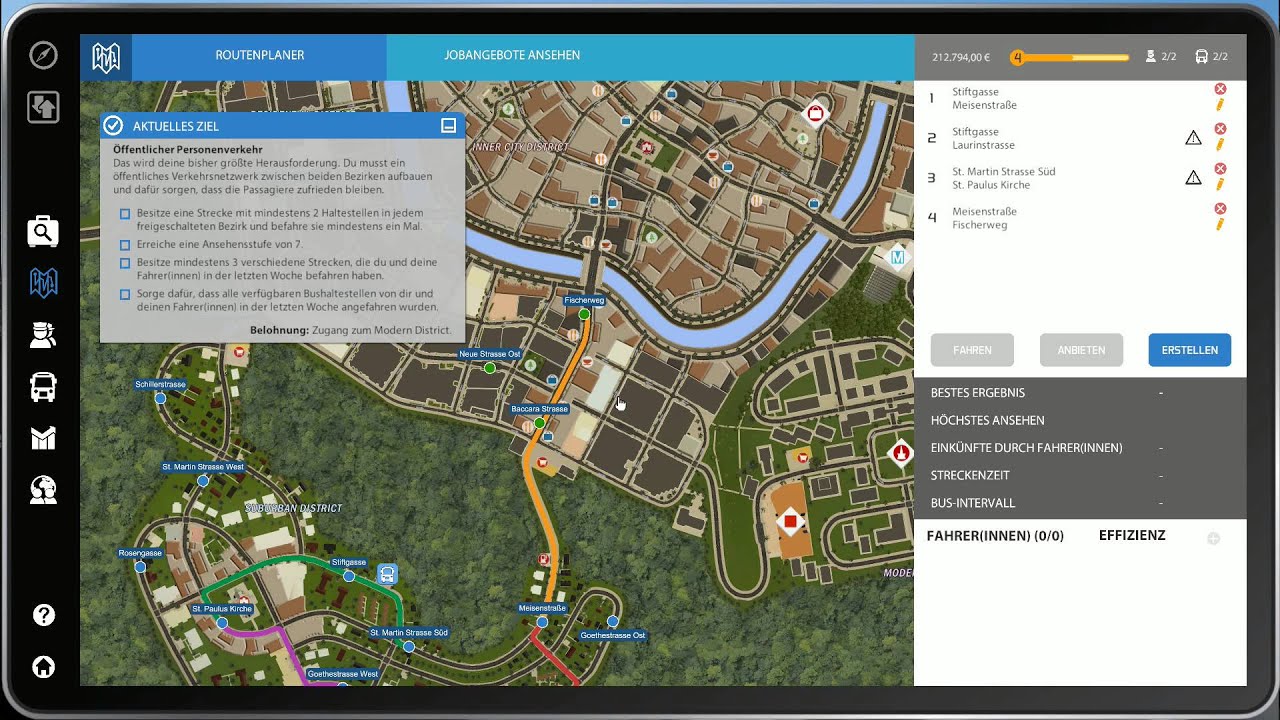The height and width of the screenshot is (720, 1280).
Task: Click the St. Martin Strasse West stop
Action: point(203,481)
